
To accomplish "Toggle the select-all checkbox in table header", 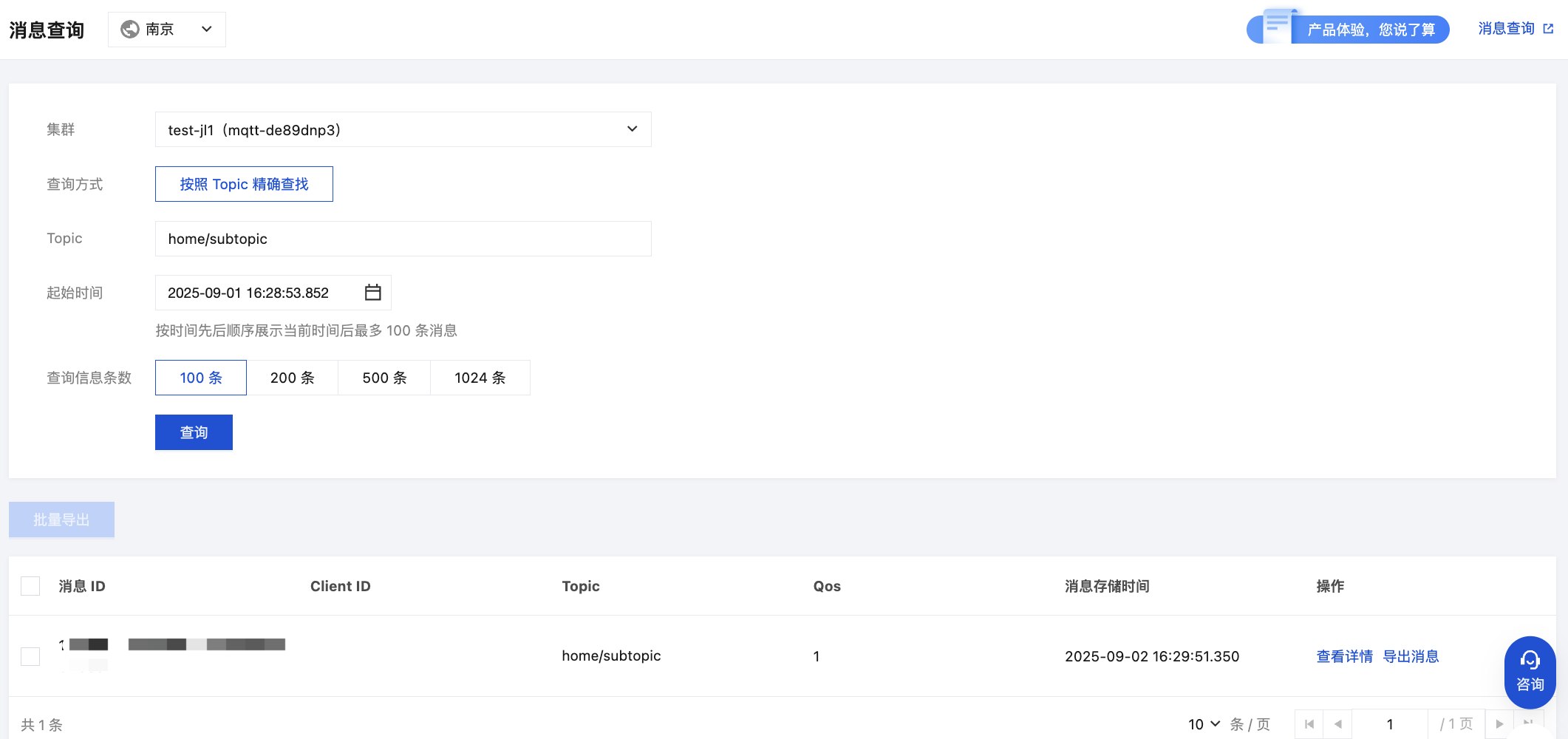I will point(30,586).
